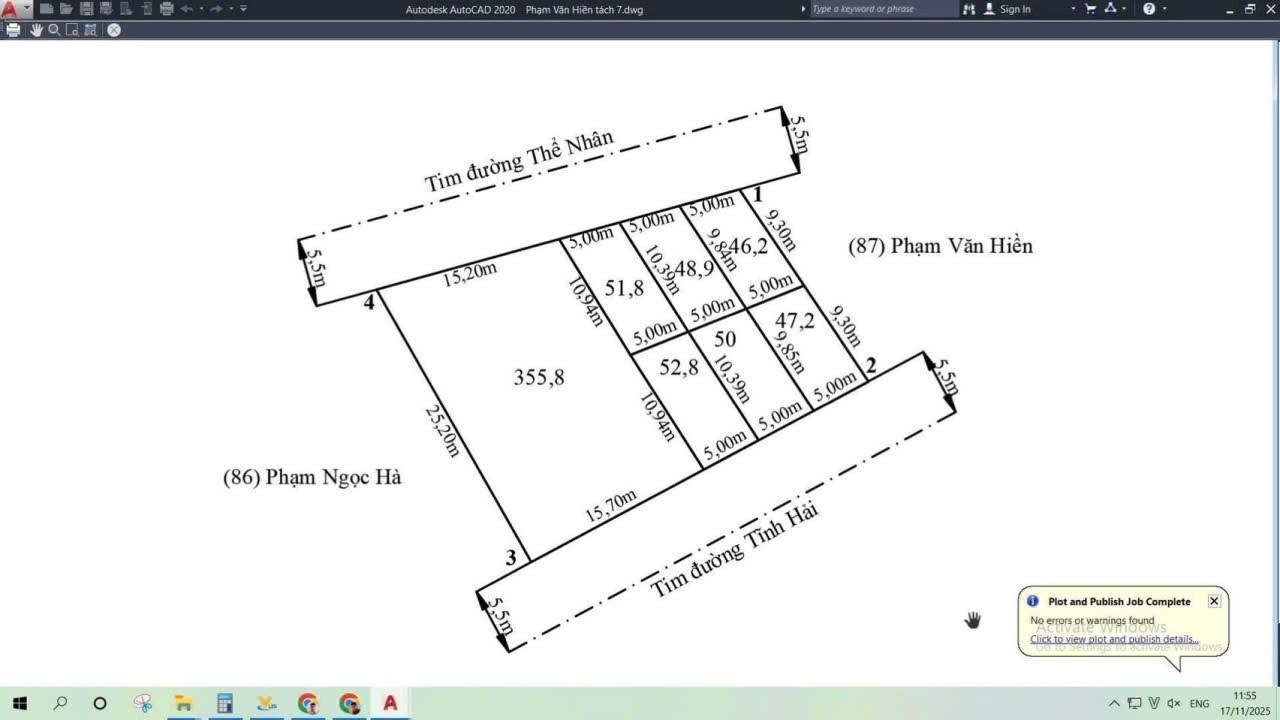Launch AutoCAD from the taskbar icon
The image size is (1280, 720).
click(x=390, y=703)
